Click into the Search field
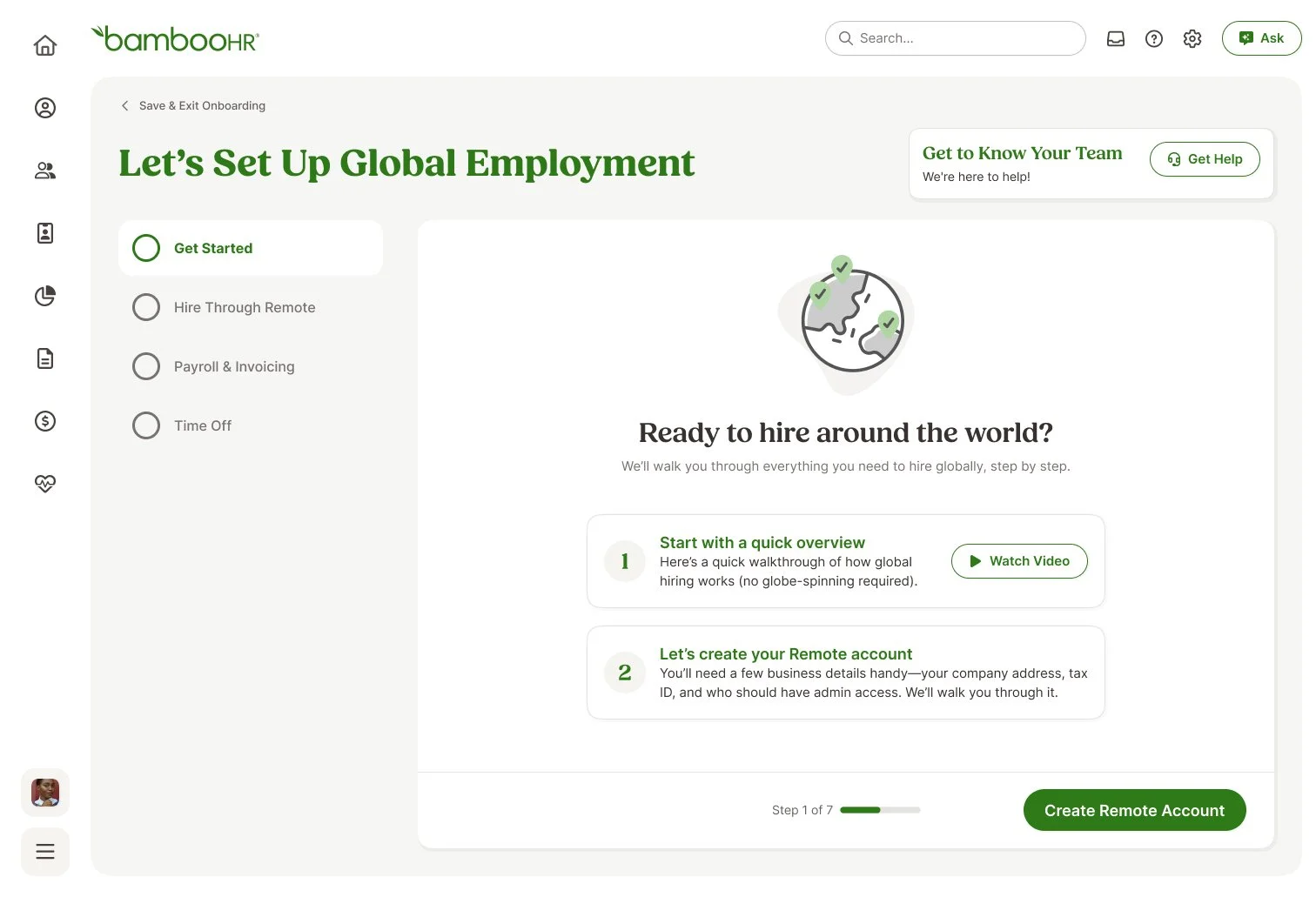1316x897 pixels. (955, 38)
